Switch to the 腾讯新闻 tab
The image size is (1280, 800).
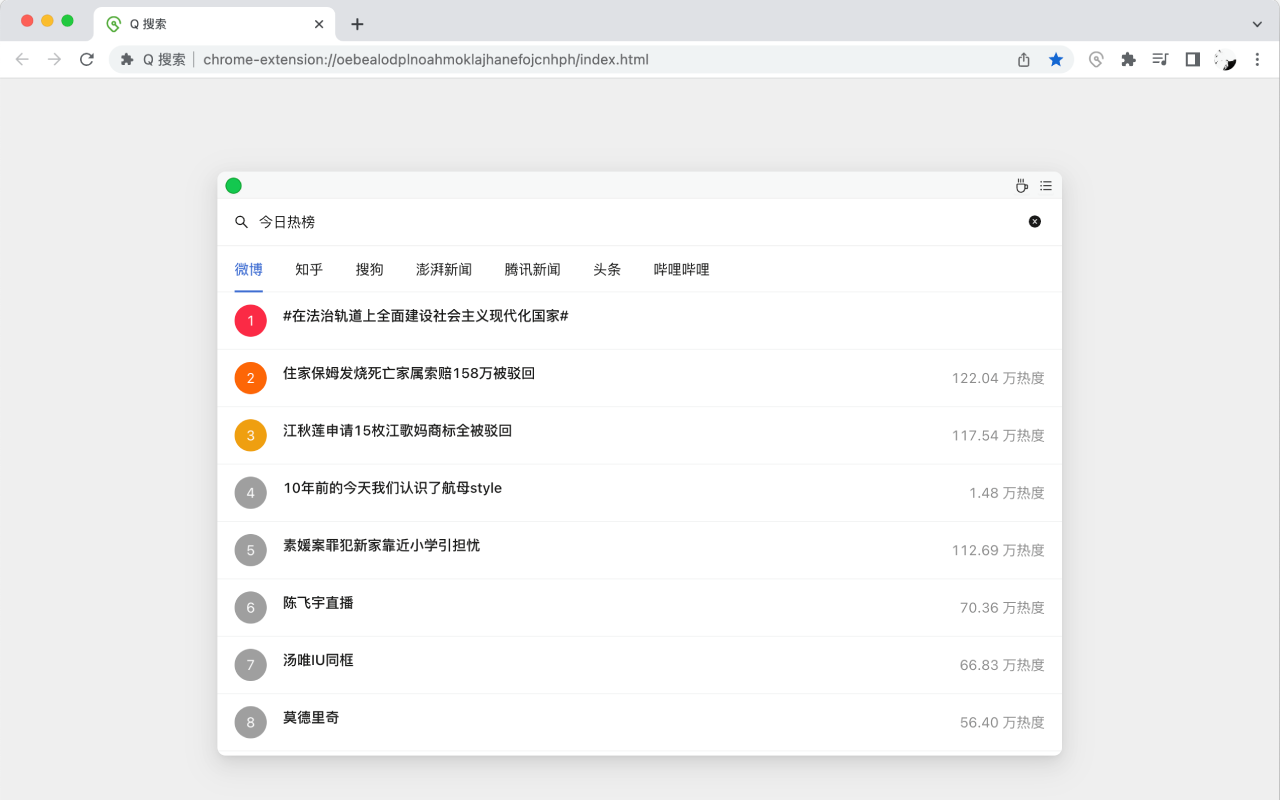click(533, 270)
